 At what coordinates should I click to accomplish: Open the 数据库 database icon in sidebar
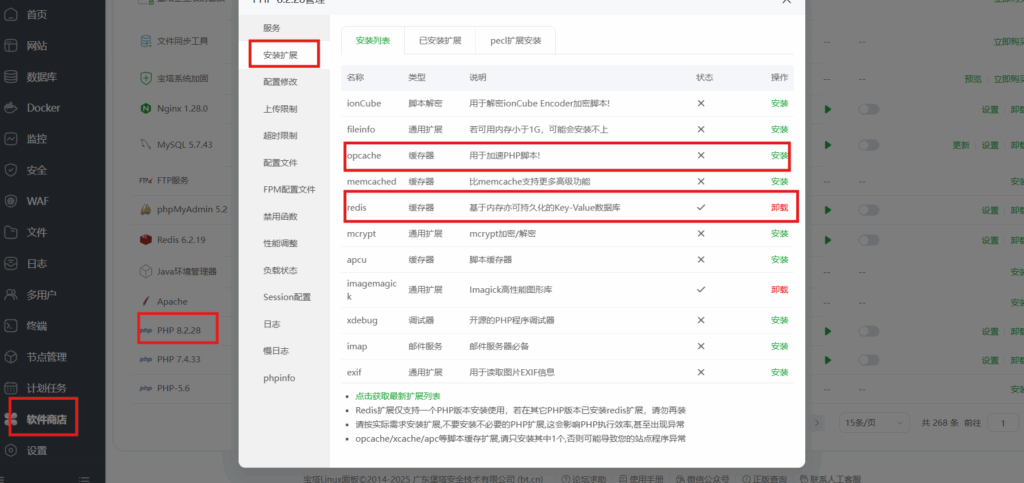10,77
